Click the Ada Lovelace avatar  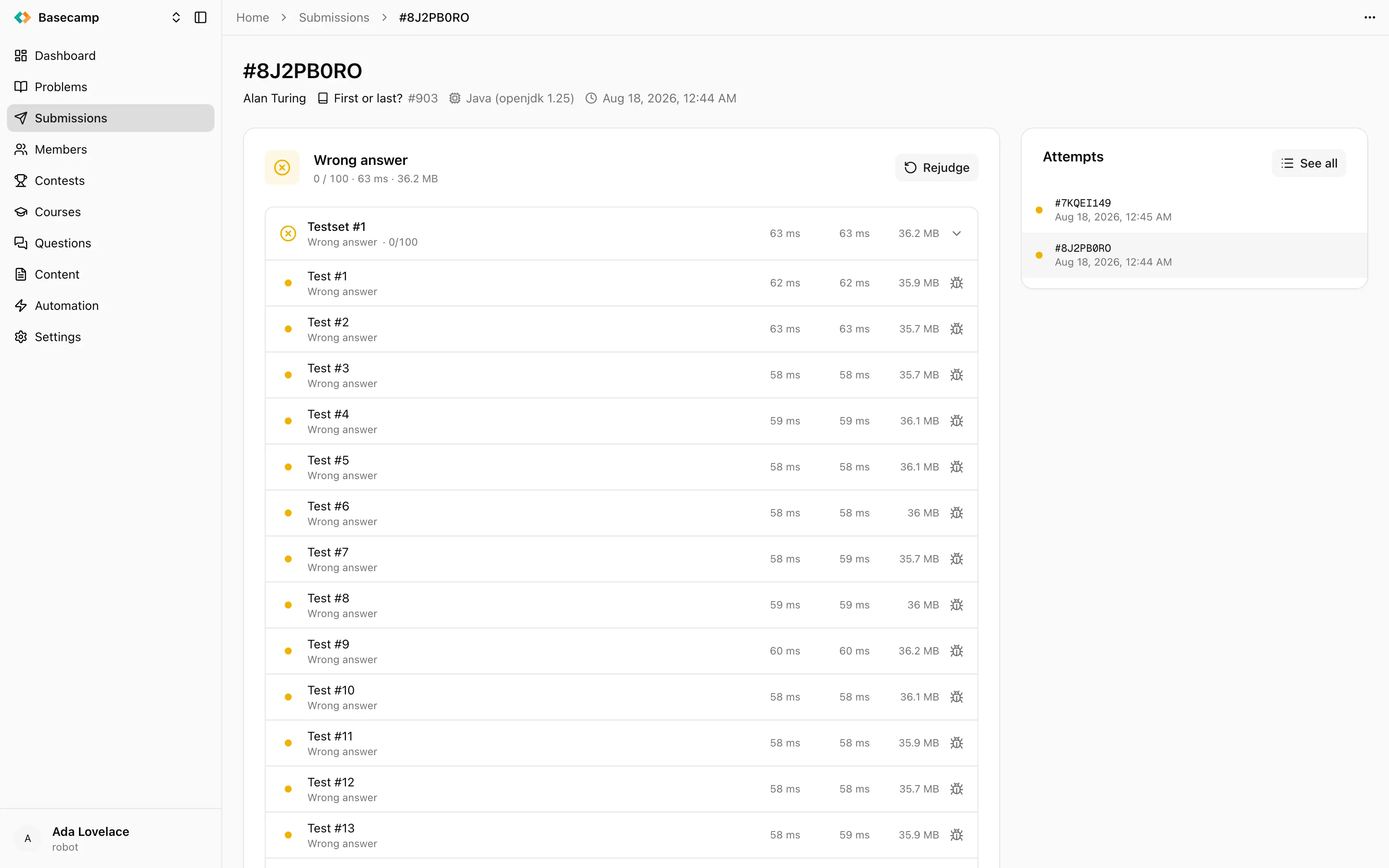pos(27,839)
